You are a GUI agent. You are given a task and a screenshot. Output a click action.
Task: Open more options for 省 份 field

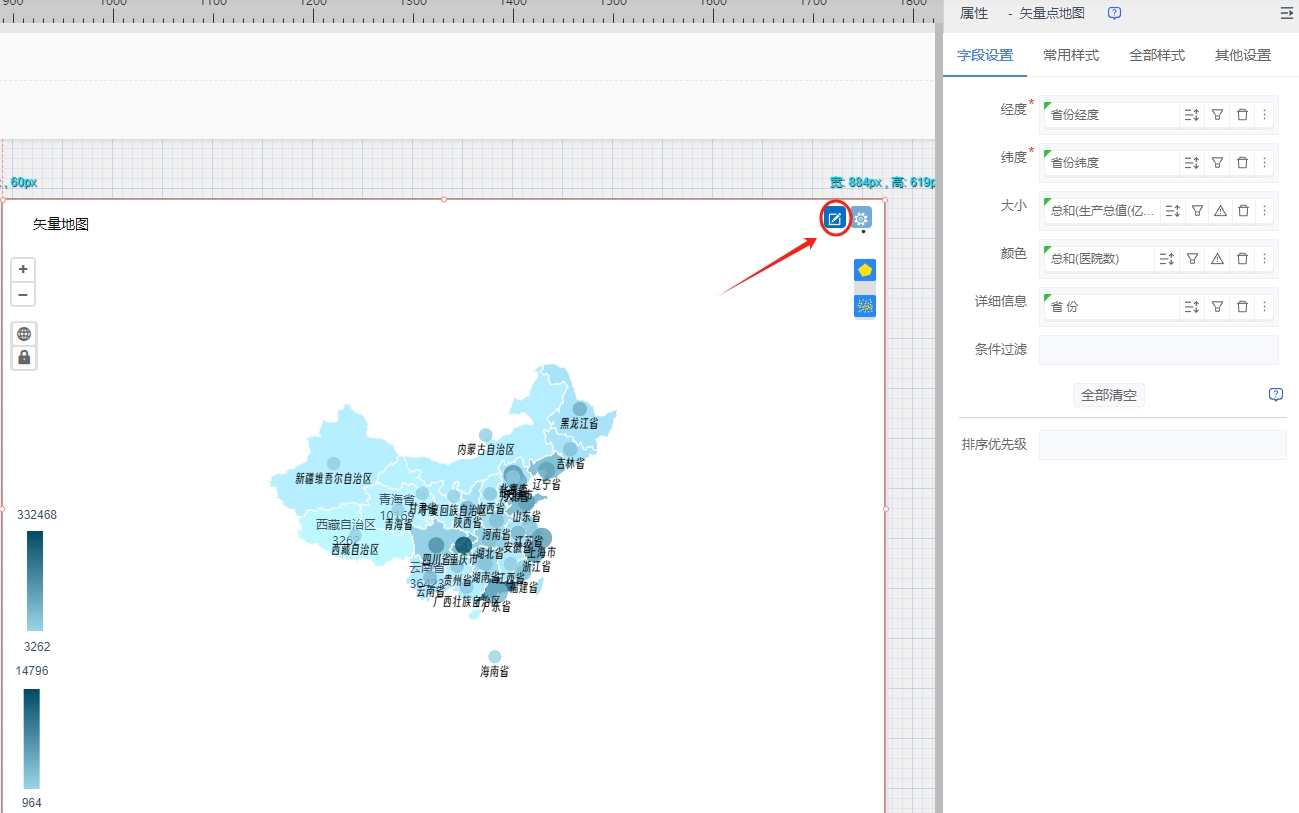[1264, 306]
